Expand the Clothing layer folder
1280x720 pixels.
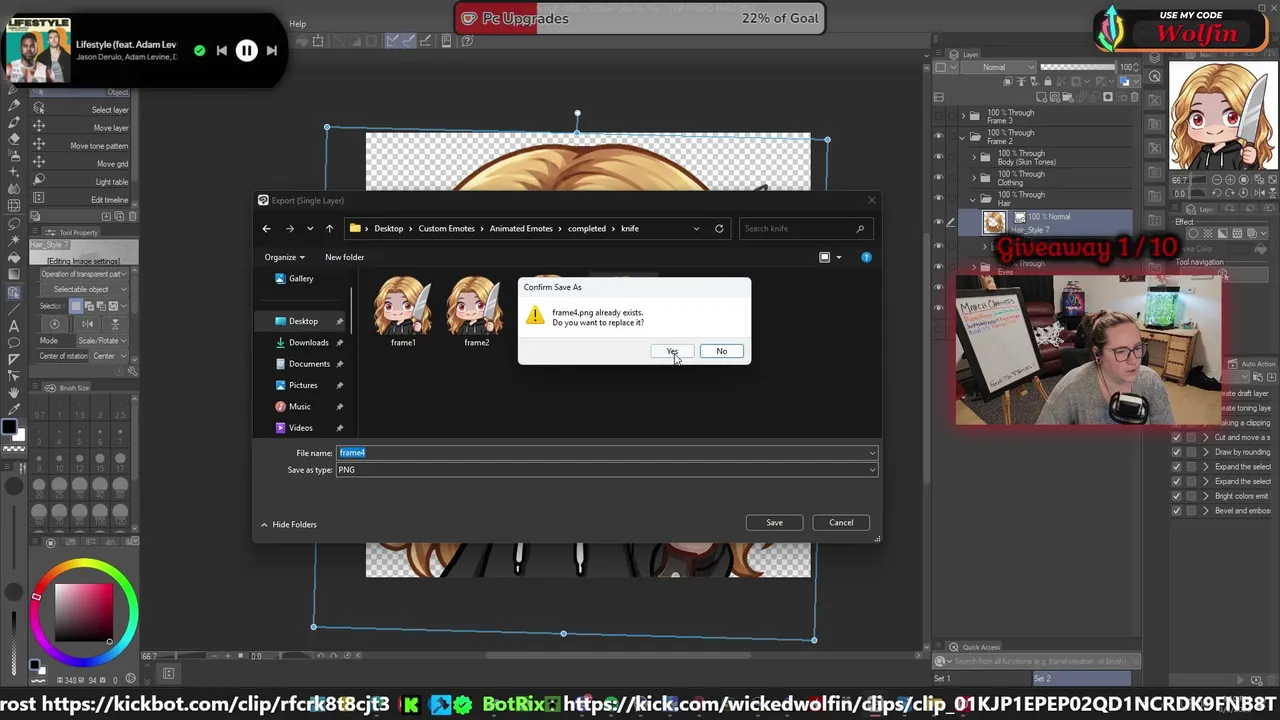point(975,178)
